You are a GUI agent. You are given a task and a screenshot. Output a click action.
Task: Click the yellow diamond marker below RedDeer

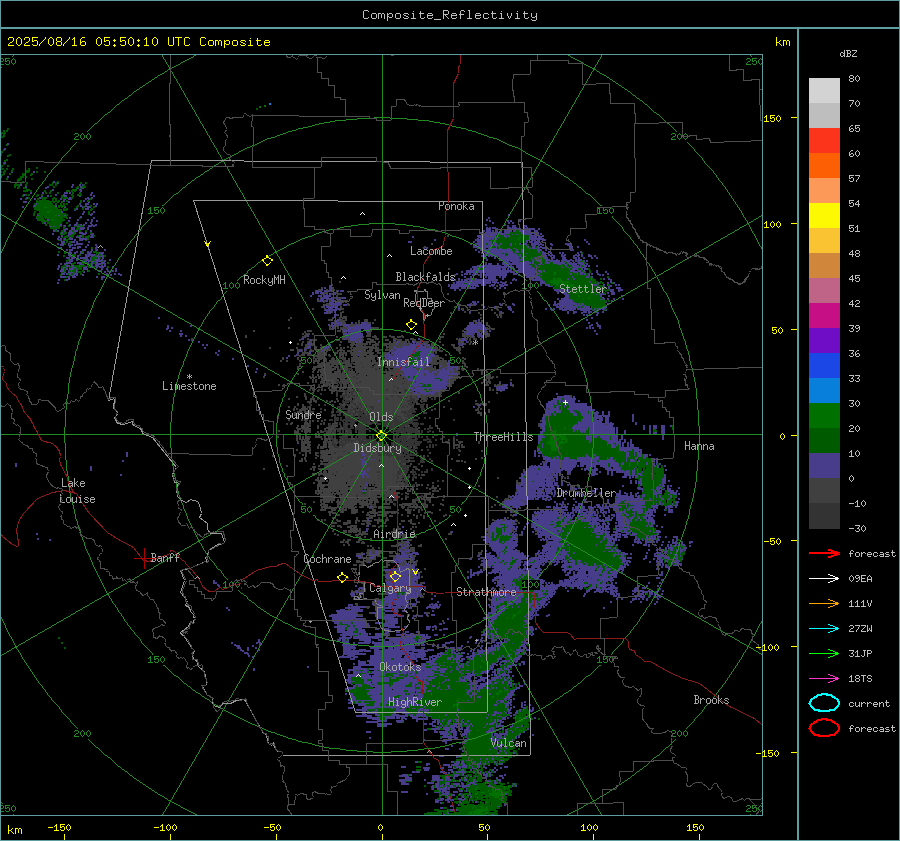tap(411, 325)
